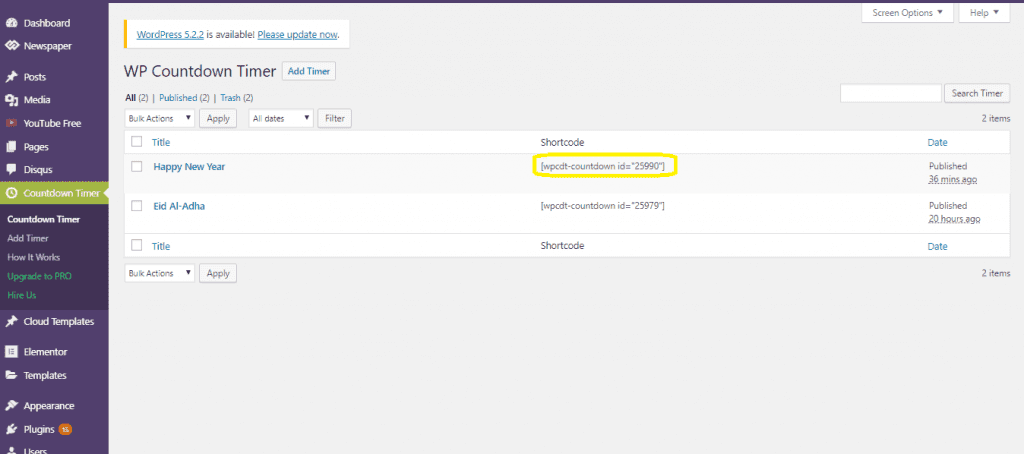Image resolution: width=1024 pixels, height=454 pixels.
Task: Open Elementor menu item
Action: pyautogui.click(x=45, y=351)
